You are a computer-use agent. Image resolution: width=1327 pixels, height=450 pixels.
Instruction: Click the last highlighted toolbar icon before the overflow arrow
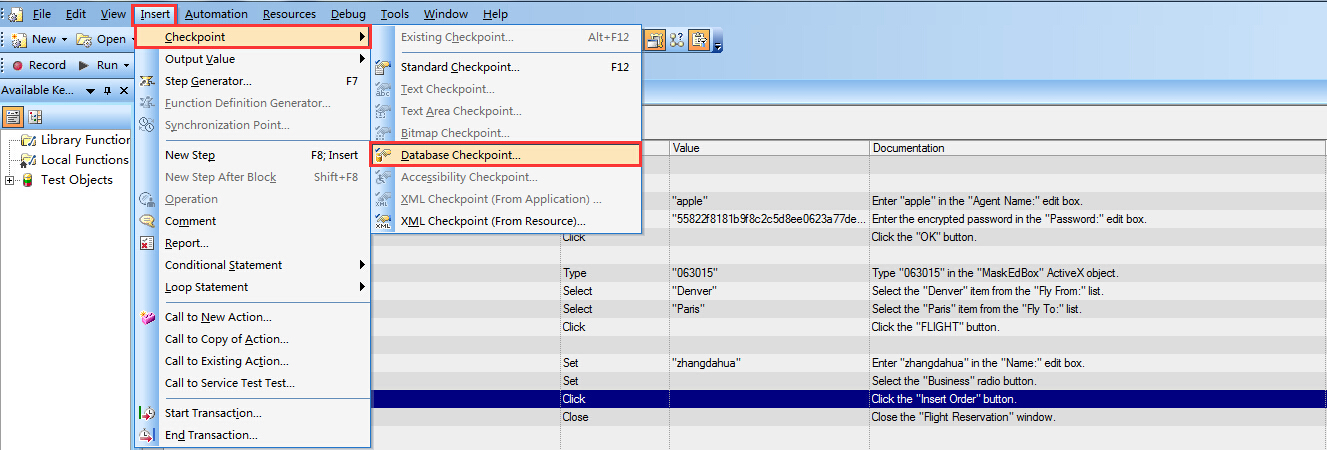pos(700,39)
